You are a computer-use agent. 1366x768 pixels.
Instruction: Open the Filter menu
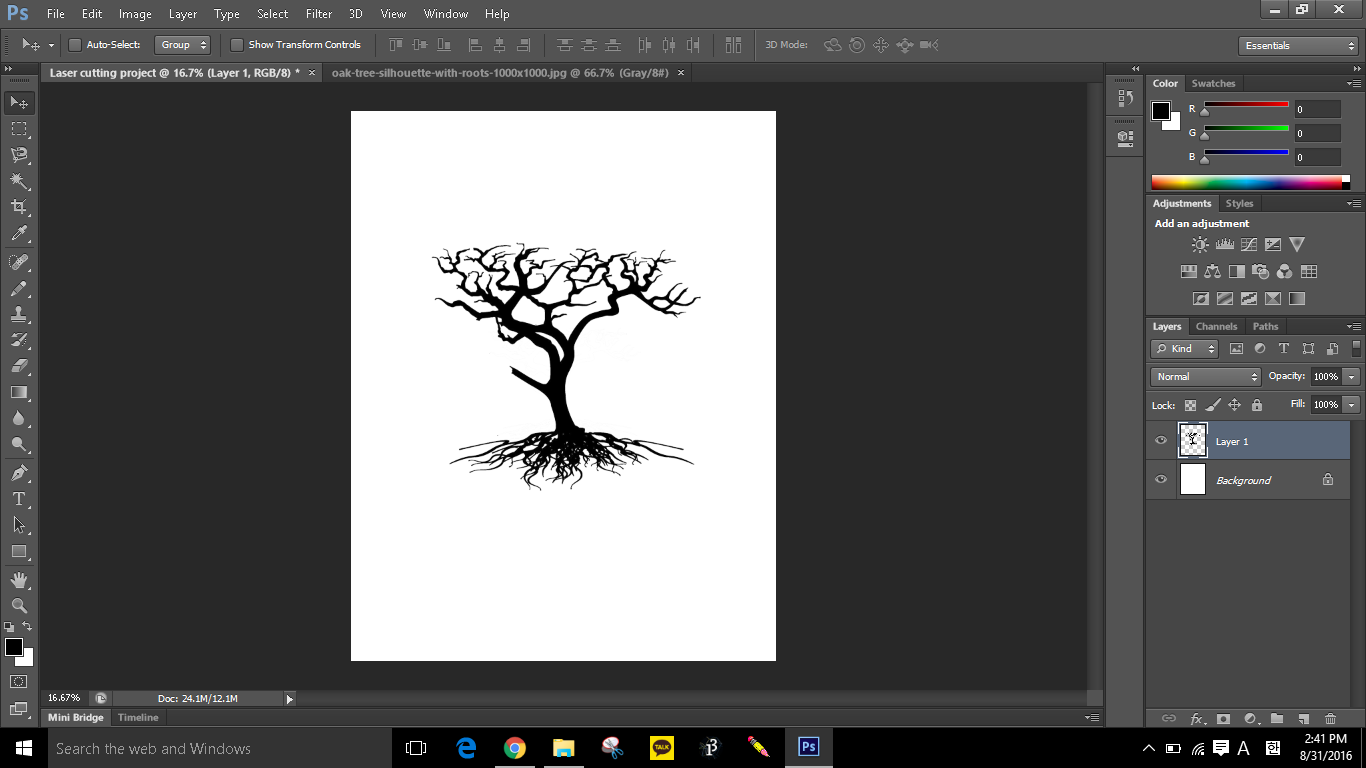pyautogui.click(x=319, y=14)
